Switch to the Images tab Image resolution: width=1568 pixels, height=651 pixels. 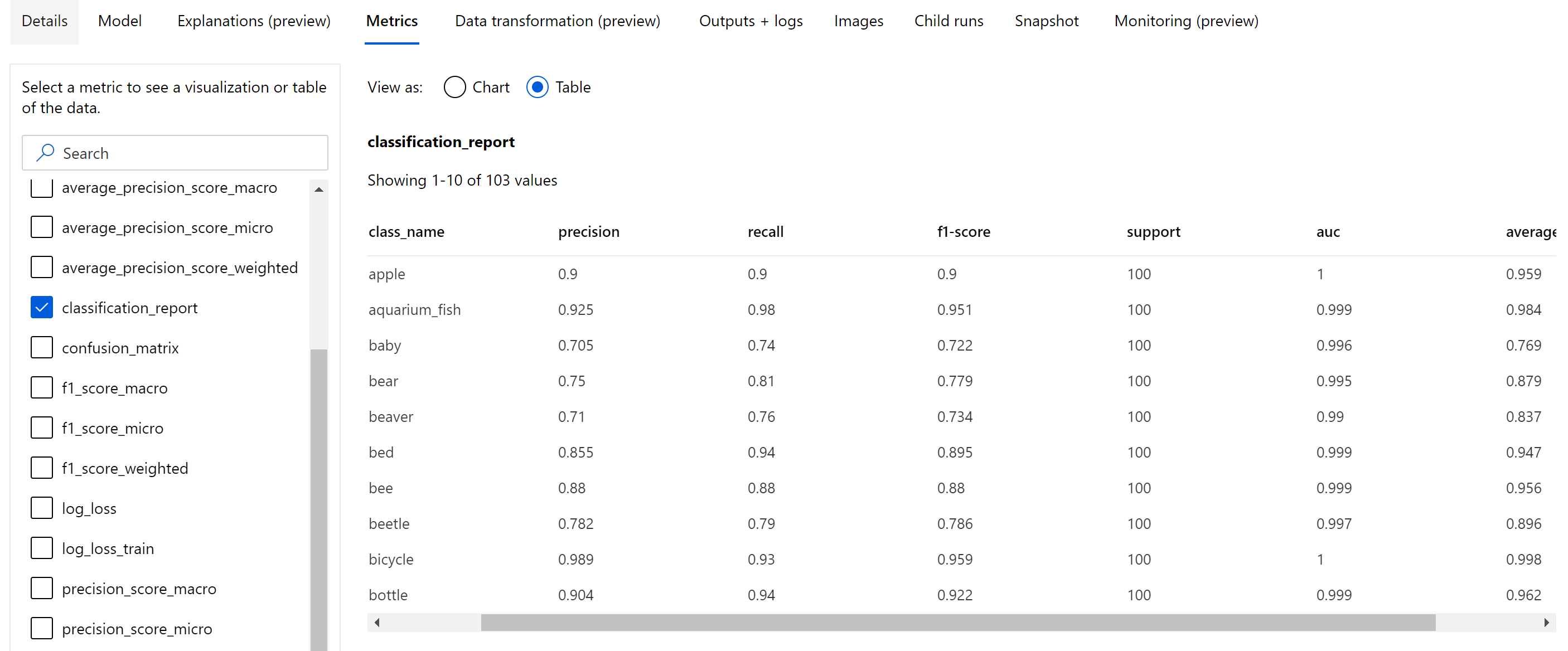tap(859, 20)
